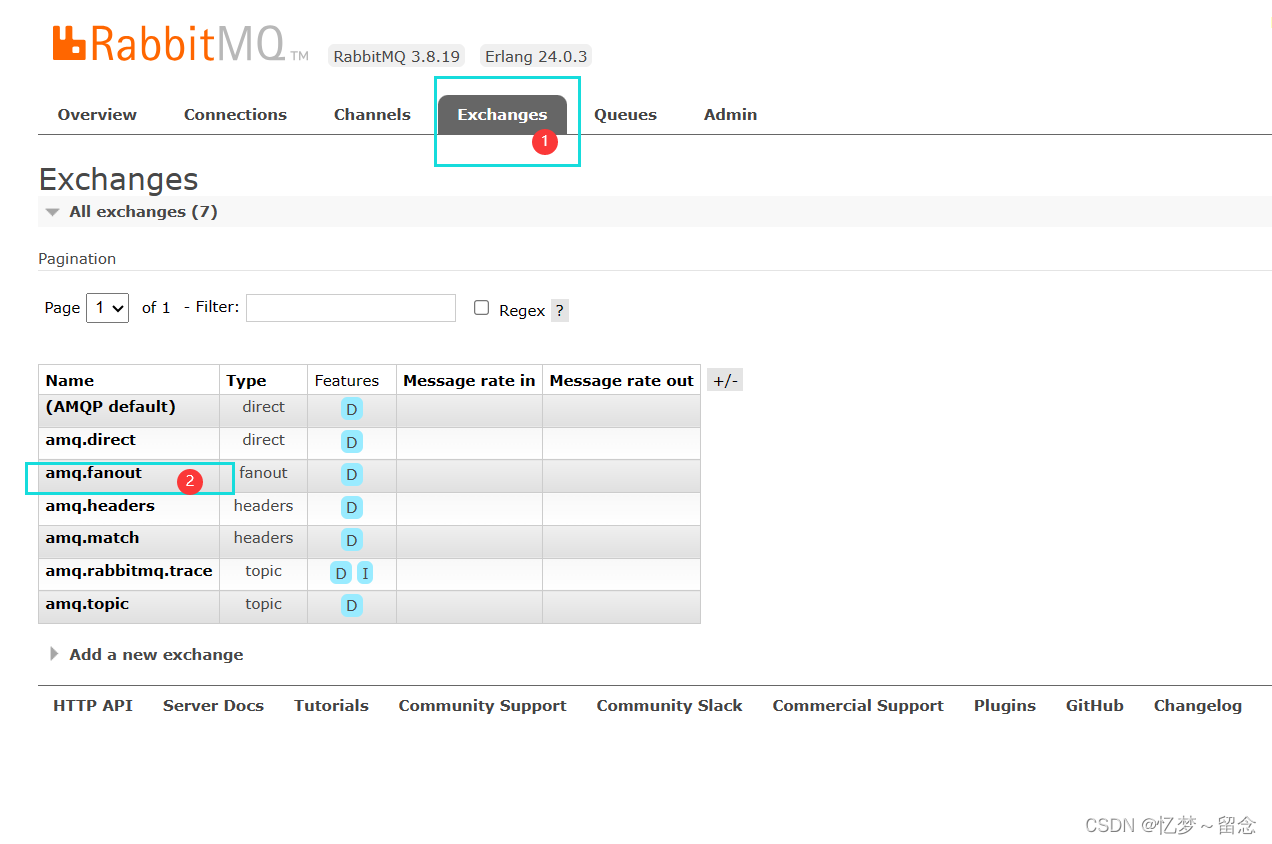Click the D badge in the amq.topic row

[351, 605]
